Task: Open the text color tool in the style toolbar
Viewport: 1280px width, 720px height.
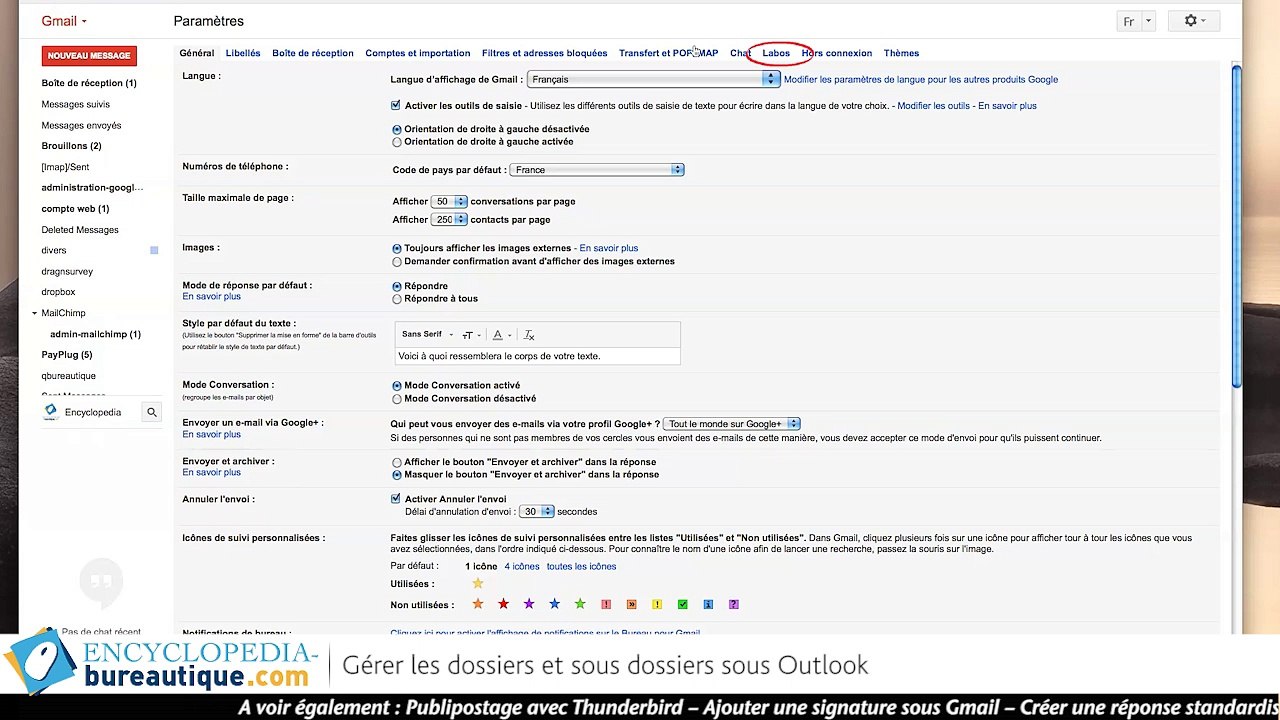Action: tap(500, 335)
